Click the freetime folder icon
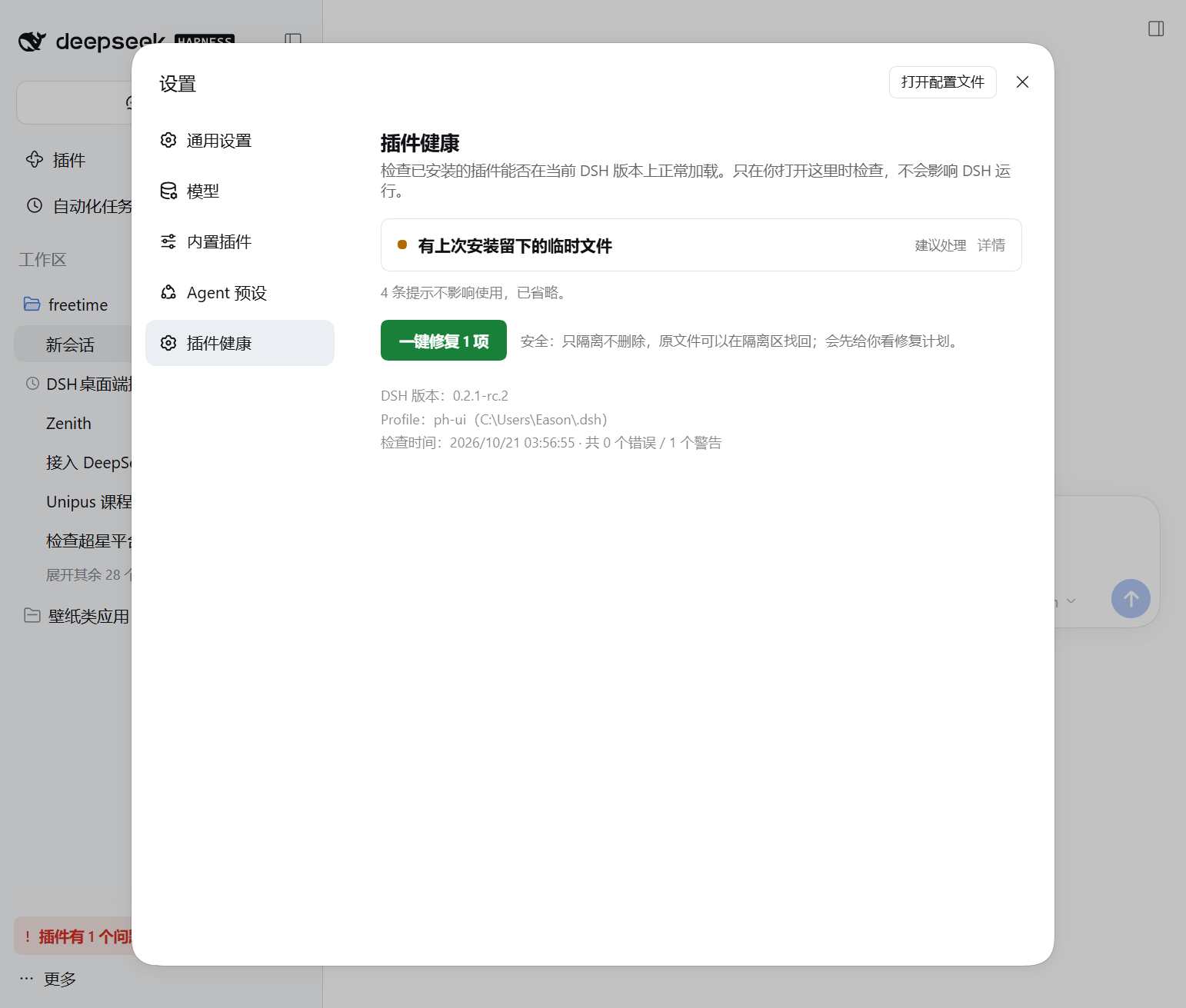The image size is (1186, 1008). tap(32, 304)
